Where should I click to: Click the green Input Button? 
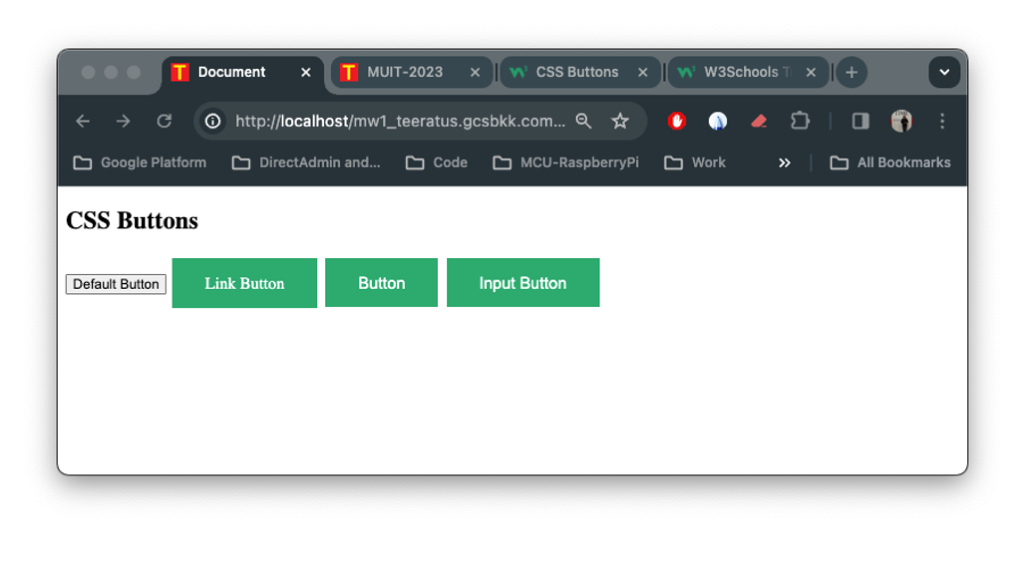522,283
